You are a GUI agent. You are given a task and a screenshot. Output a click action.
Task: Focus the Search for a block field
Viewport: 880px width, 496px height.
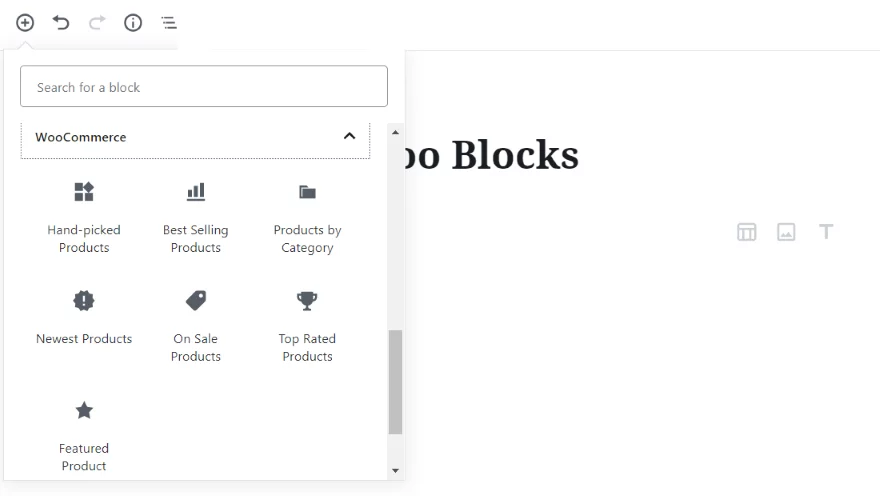(204, 86)
